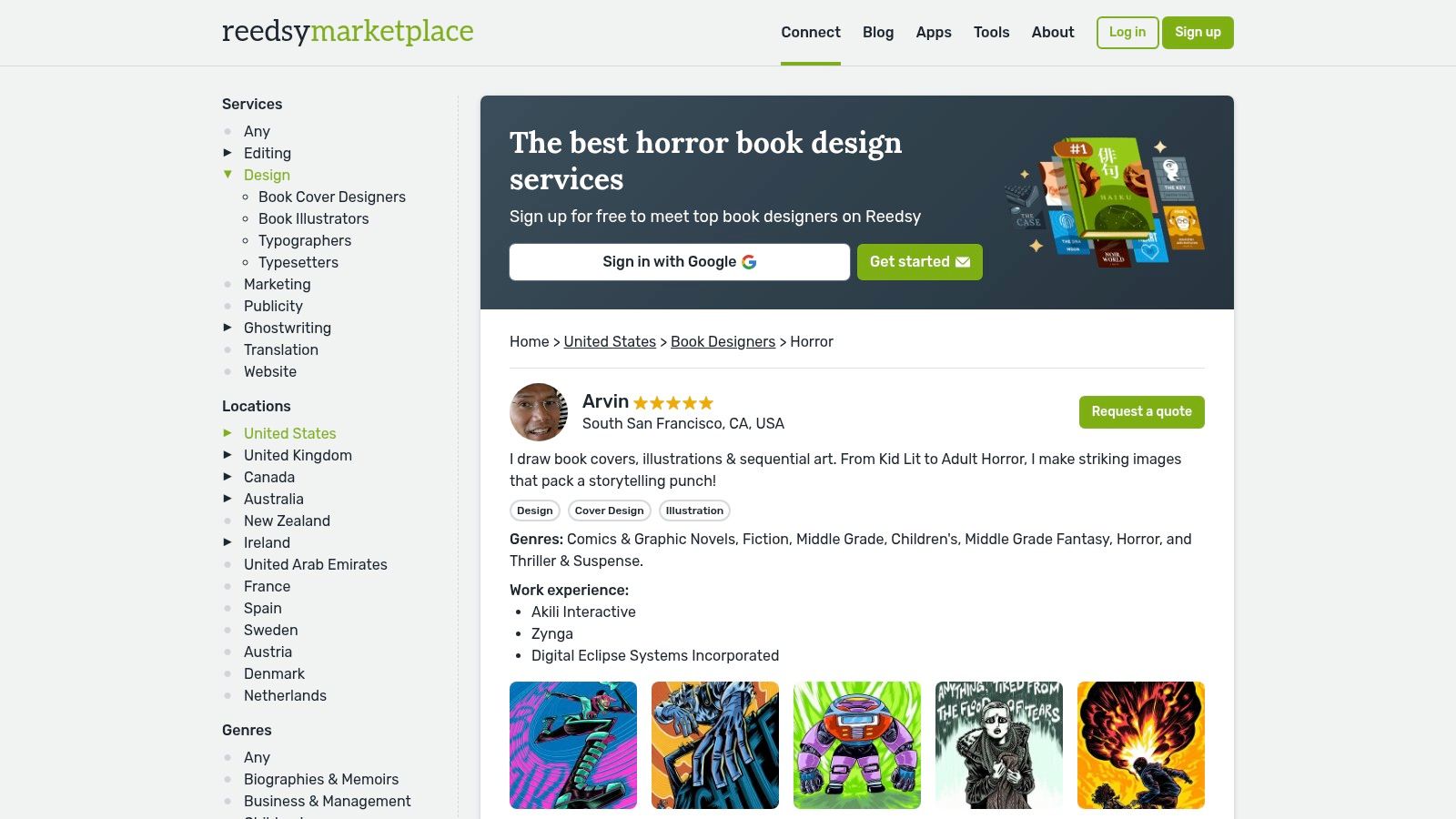Expand the United Kingdom location
Screen dimensions: 1456x819
tap(227, 454)
